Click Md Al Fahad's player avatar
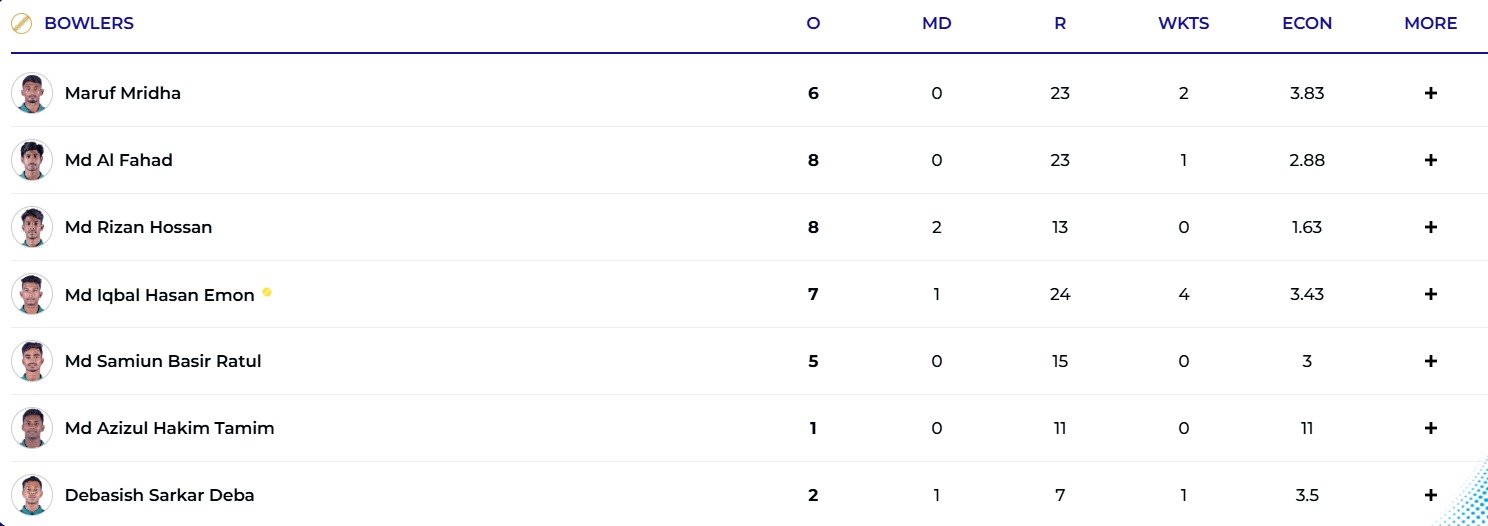The image size is (1488, 526). click(x=32, y=160)
